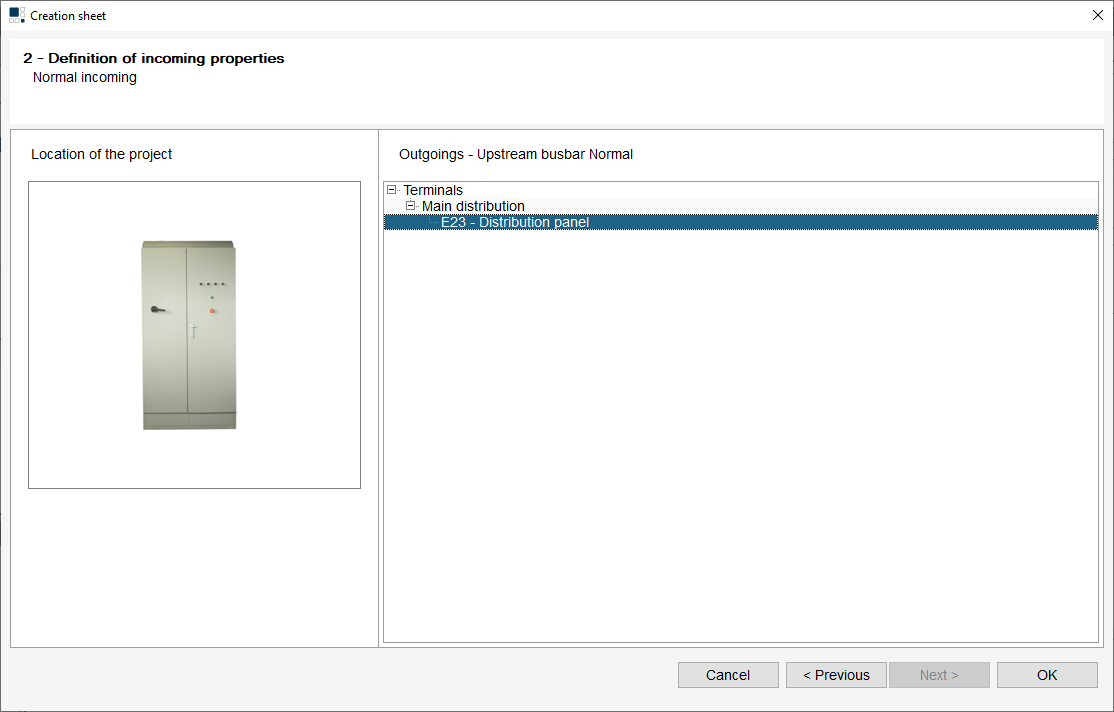Go back using the Previous button
The height and width of the screenshot is (712, 1114).
pyautogui.click(x=836, y=674)
